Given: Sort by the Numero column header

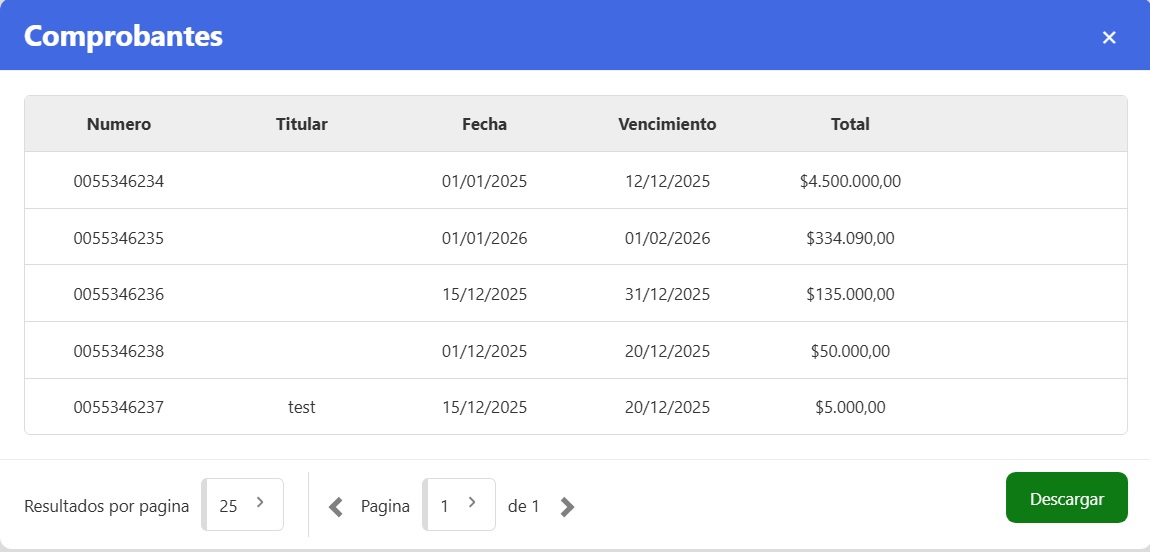Looking at the screenshot, I should (x=119, y=125).
